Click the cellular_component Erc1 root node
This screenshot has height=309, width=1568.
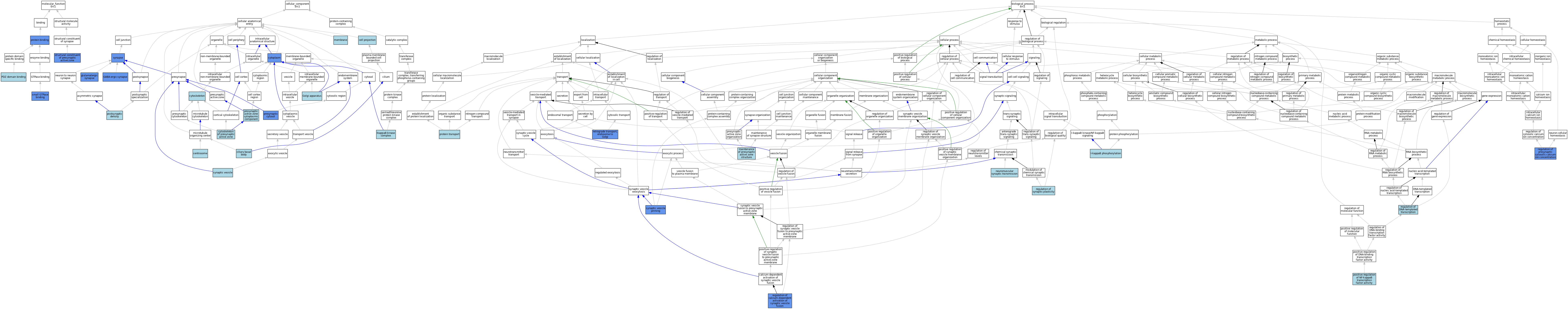coord(297,6)
